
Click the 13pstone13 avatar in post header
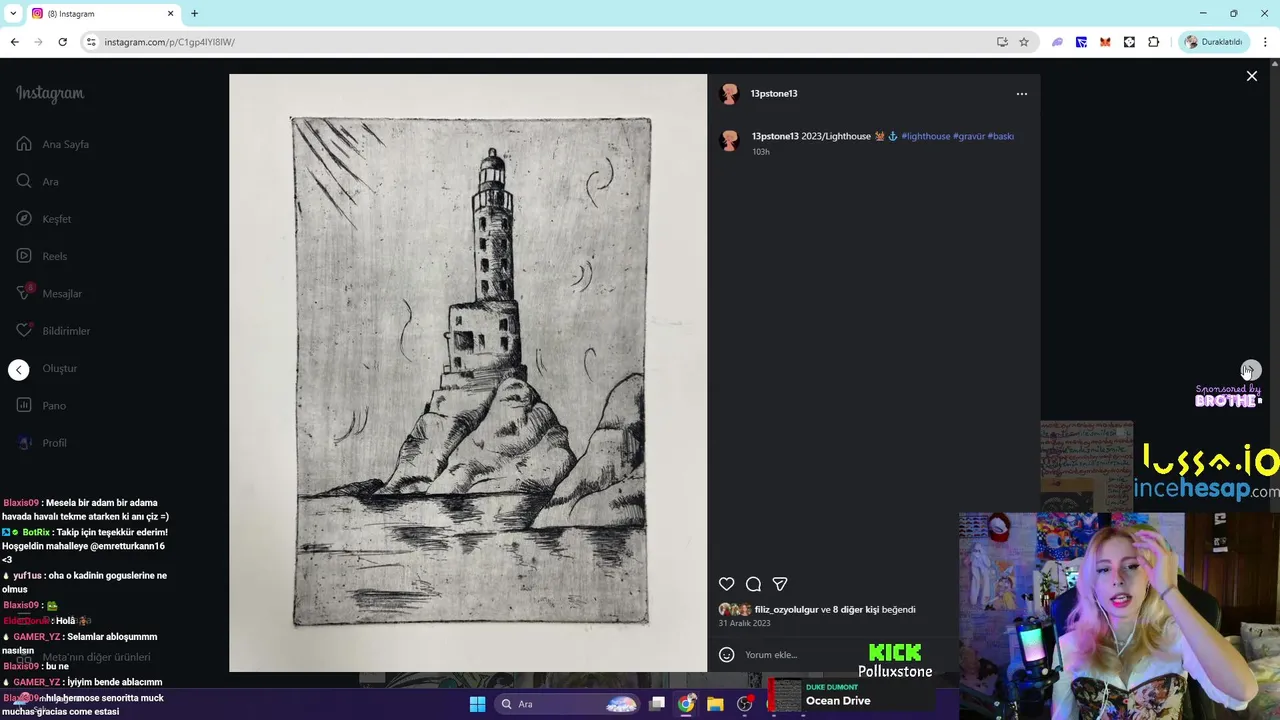[729, 94]
